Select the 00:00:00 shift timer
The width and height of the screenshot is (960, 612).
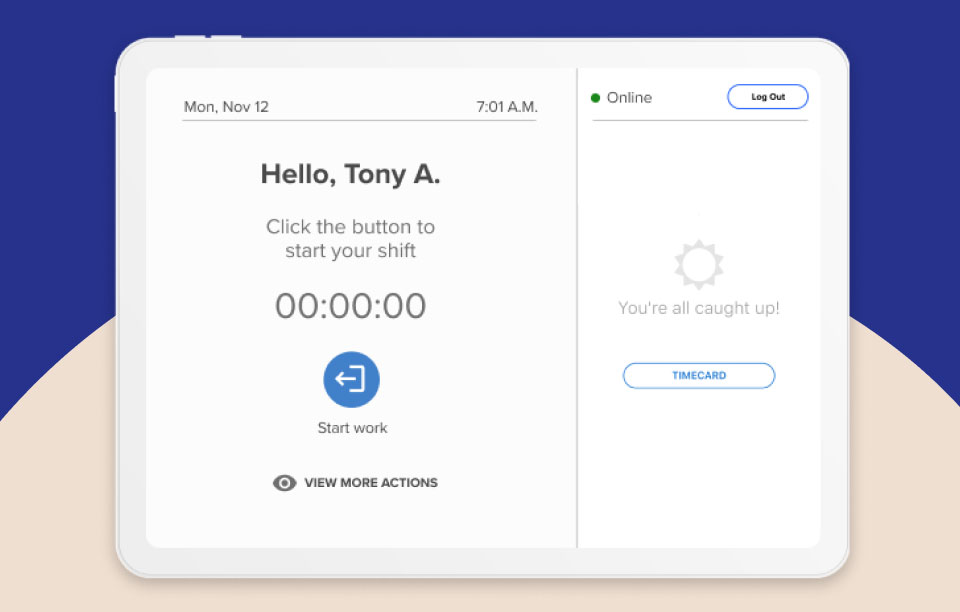[351, 305]
